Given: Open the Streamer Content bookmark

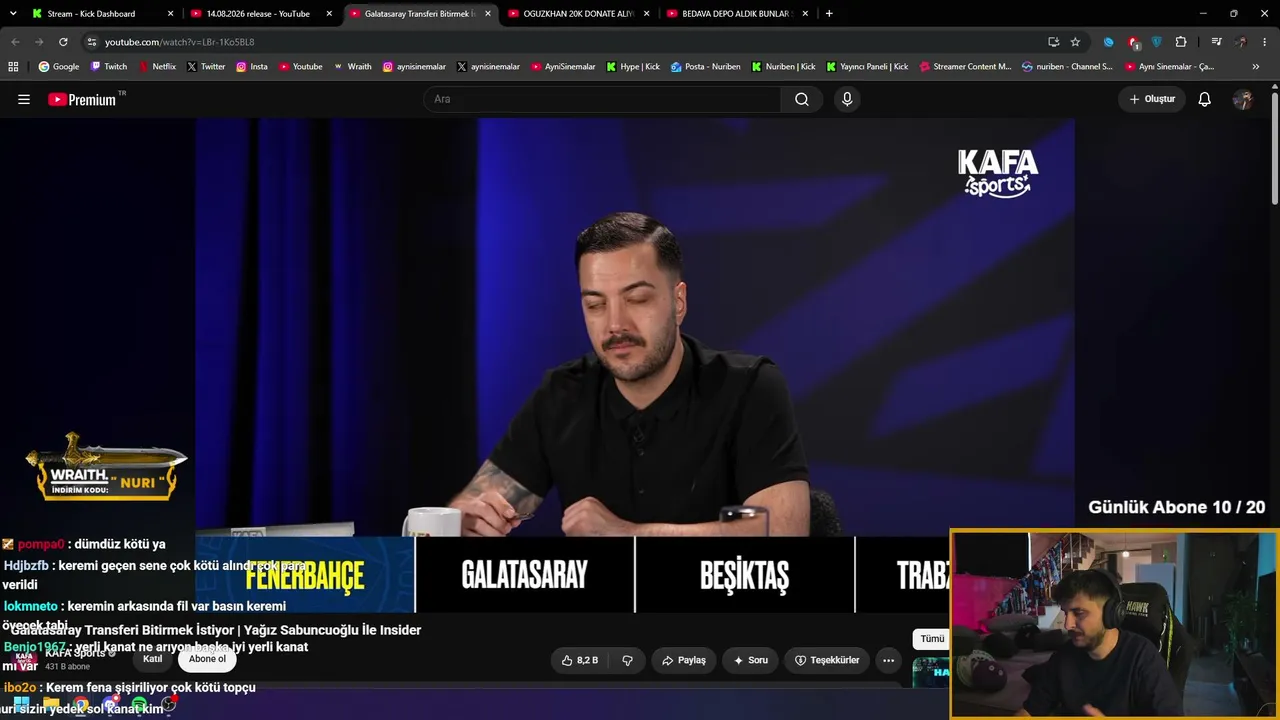Looking at the screenshot, I should [965, 67].
